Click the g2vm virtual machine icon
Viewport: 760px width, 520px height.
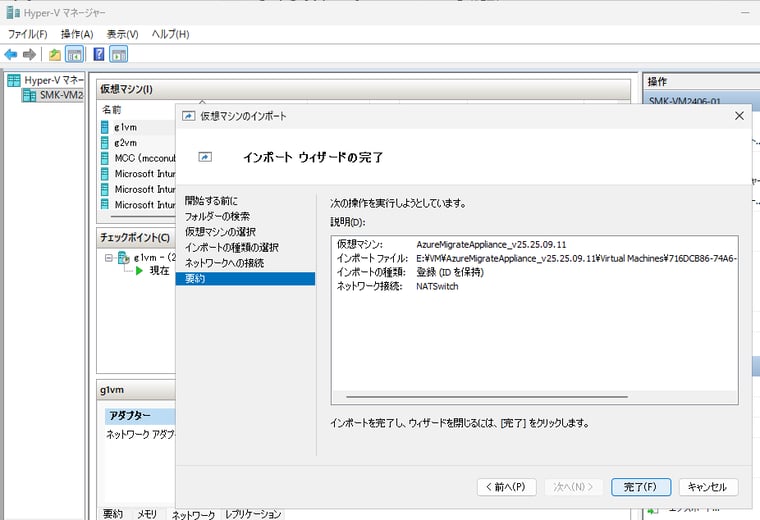[x=105, y=142]
